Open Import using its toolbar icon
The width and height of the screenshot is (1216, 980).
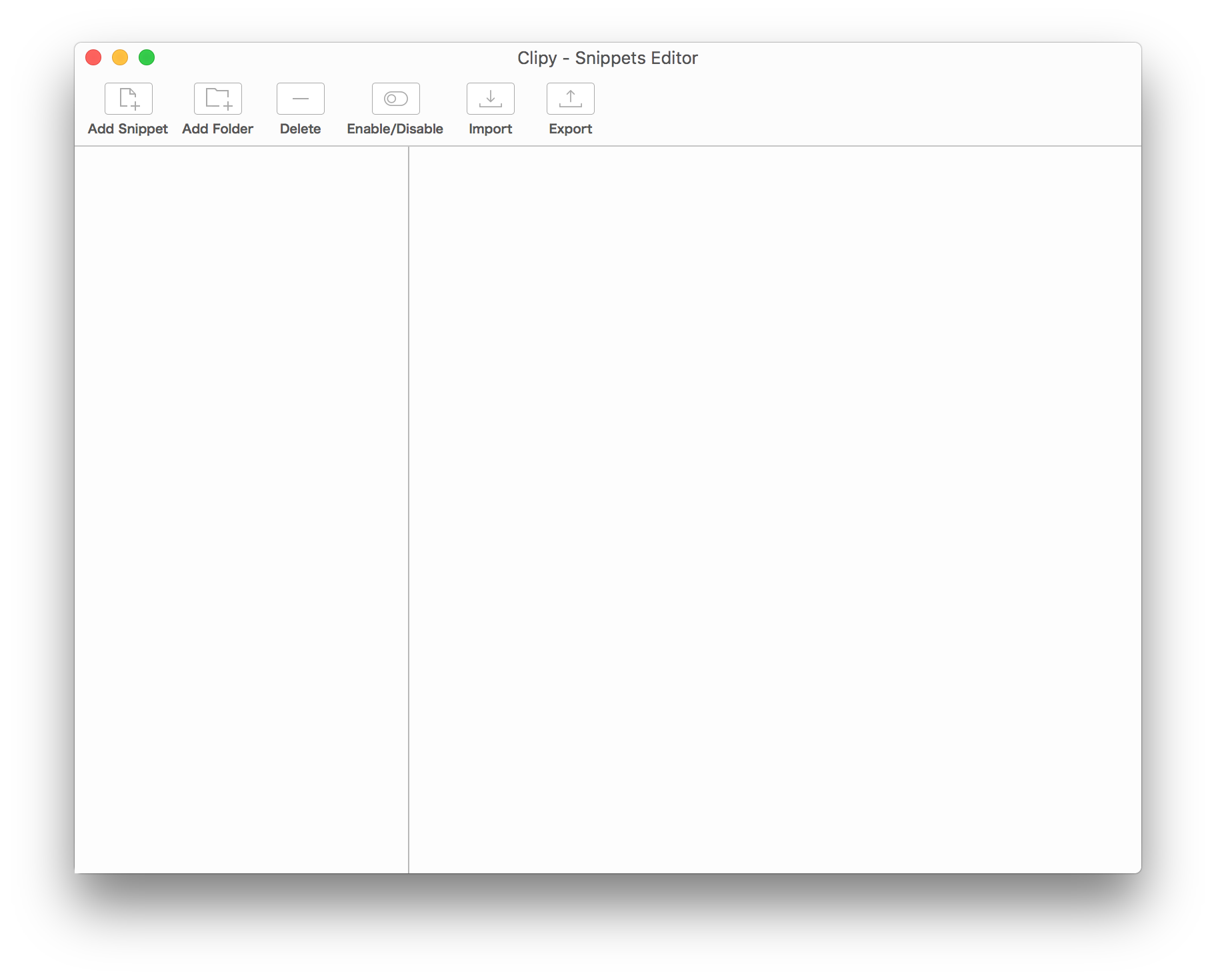[x=490, y=98]
